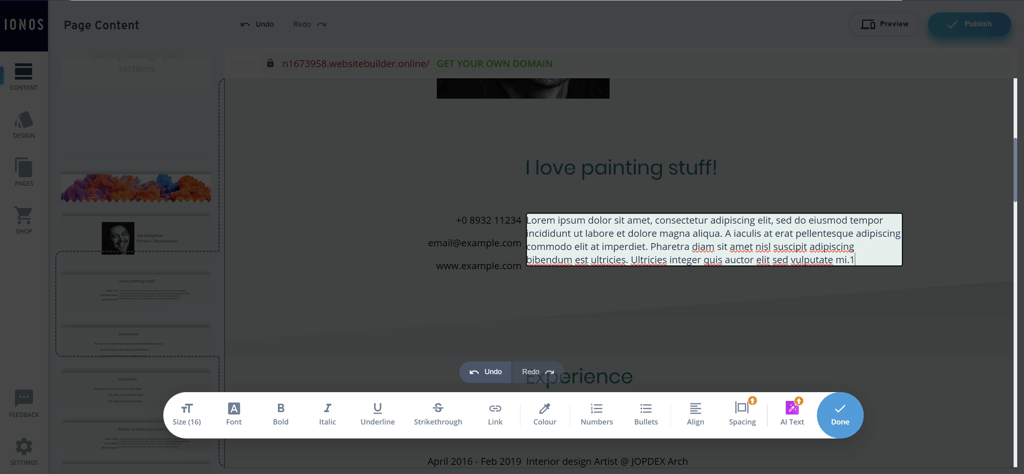Screen dimensions: 1024x474
Task: Toggle Bold formatting
Action: point(281,415)
